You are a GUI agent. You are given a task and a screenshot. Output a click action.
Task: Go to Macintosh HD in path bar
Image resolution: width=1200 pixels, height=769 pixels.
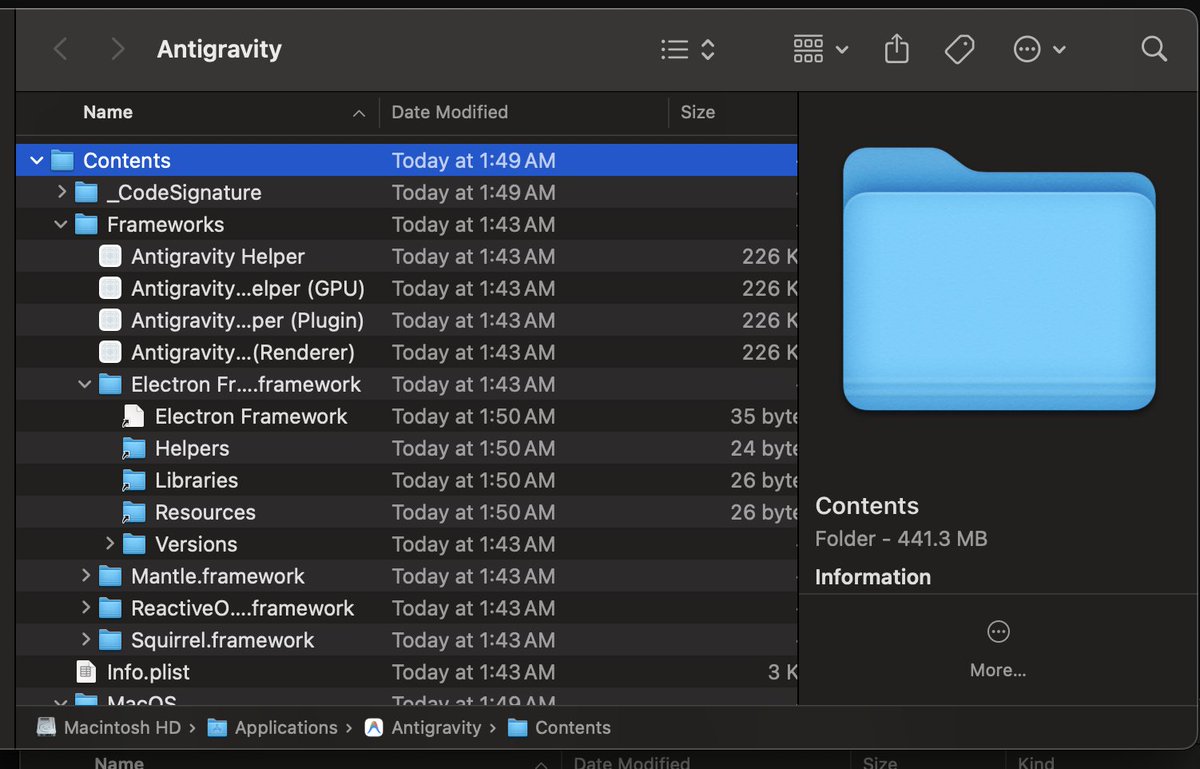click(x=110, y=728)
